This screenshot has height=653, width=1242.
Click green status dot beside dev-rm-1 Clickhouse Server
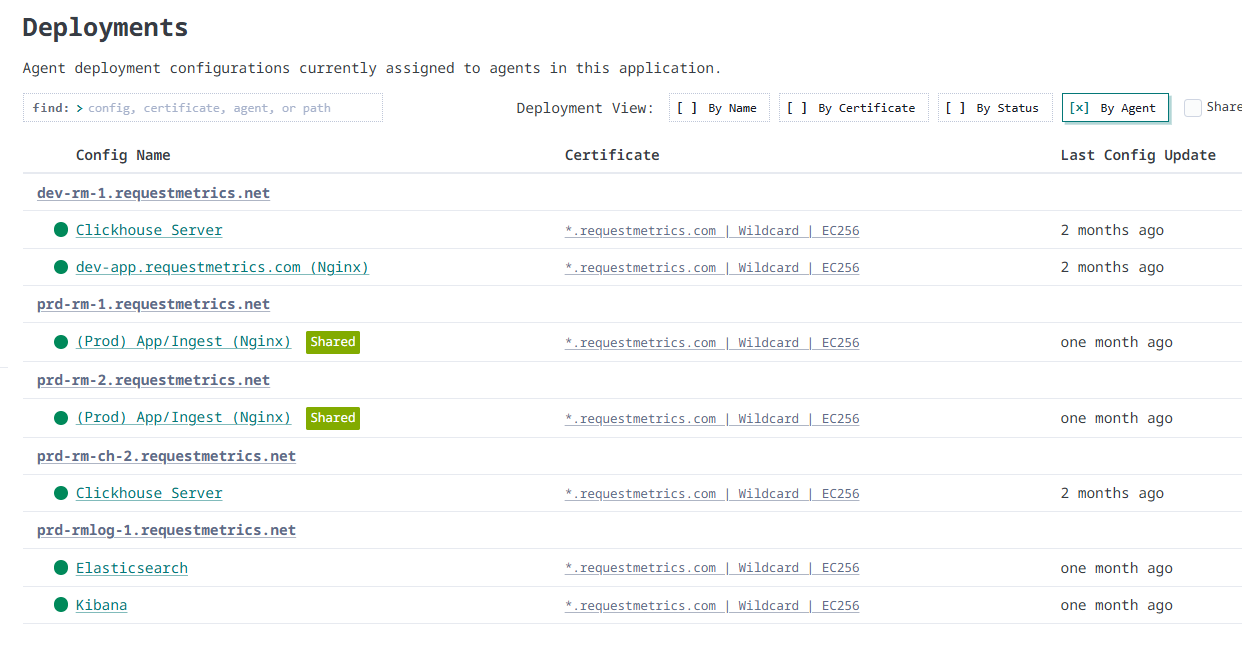tap(61, 230)
